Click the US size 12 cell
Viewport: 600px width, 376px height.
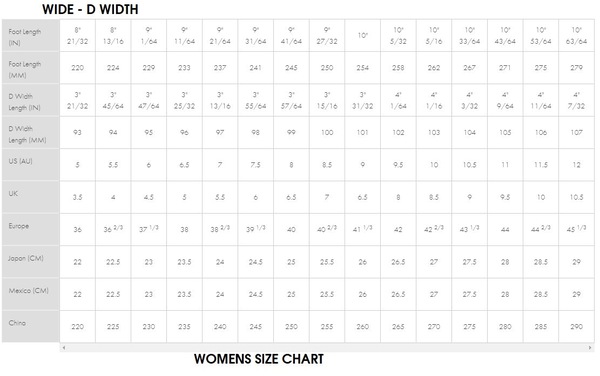pos(576,165)
